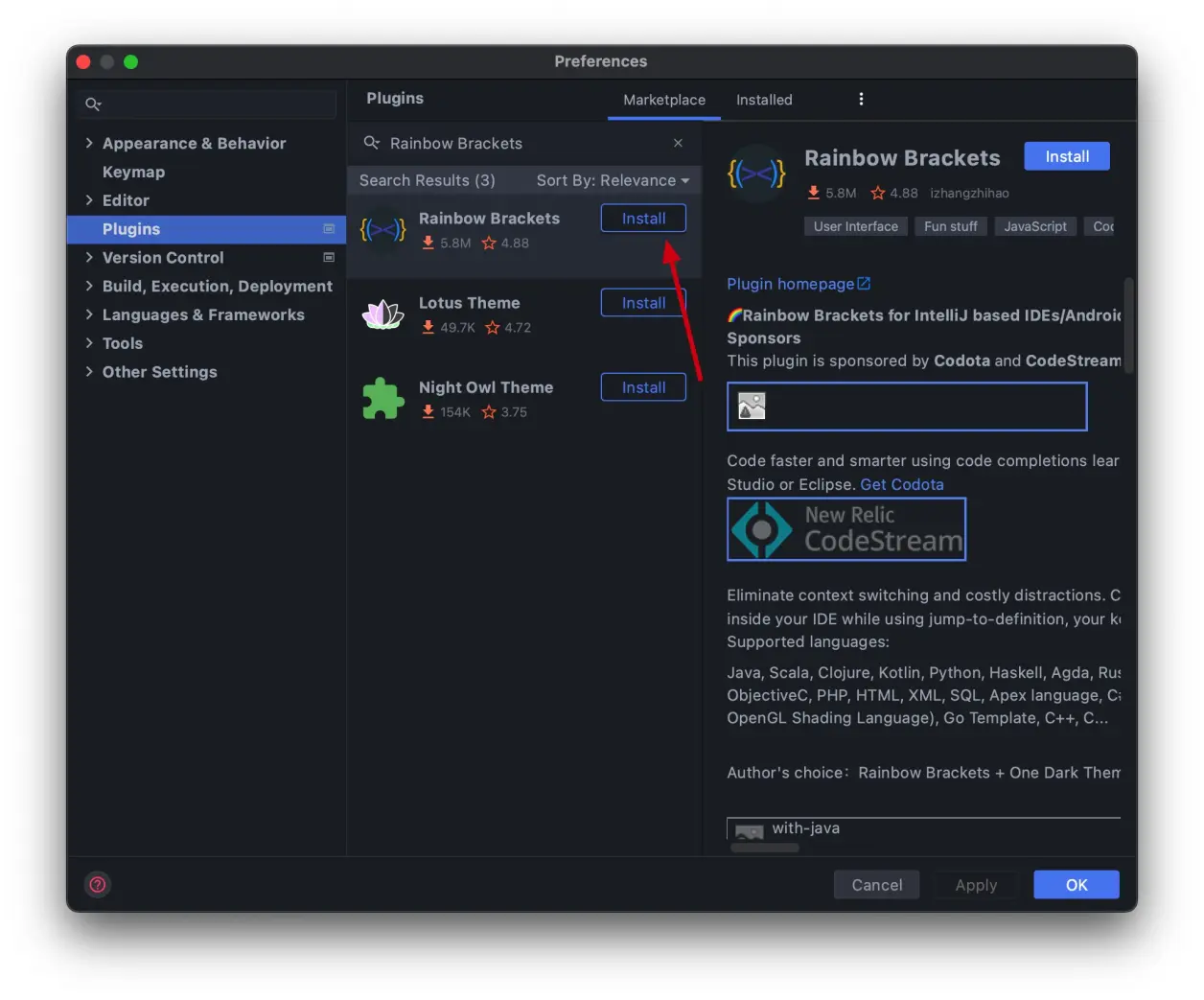Click the User Interface tag
Image resolution: width=1204 pixels, height=1000 pixels.
pyautogui.click(x=856, y=226)
